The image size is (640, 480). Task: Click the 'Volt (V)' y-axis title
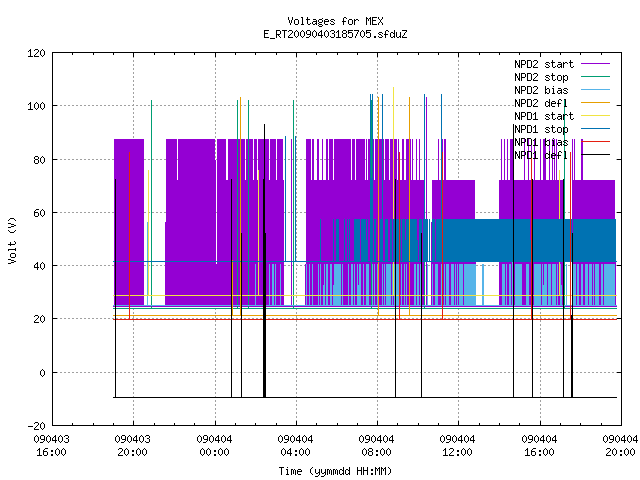tap(12, 240)
